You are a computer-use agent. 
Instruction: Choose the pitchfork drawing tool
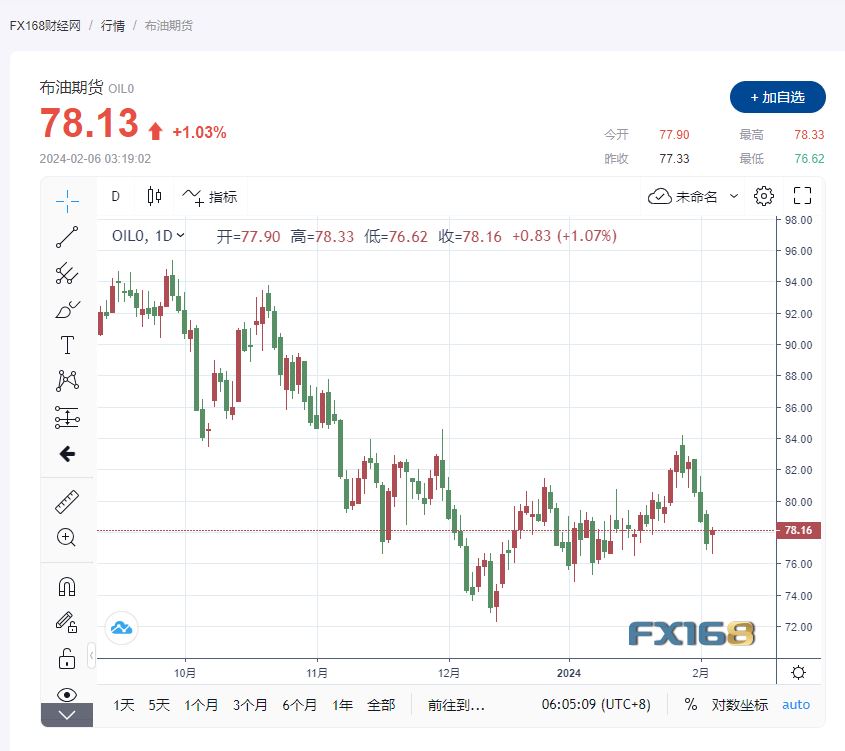pos(67,273)
